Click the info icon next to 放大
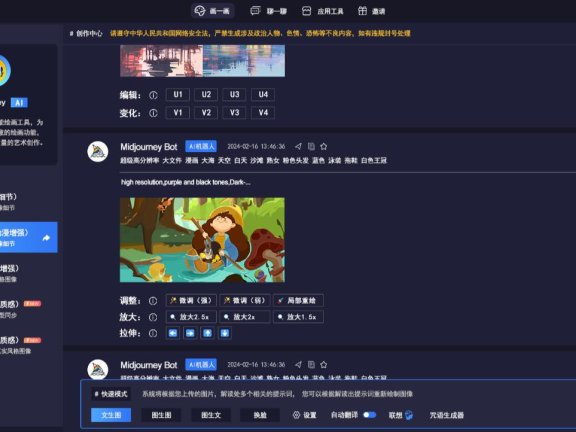Image resolution: width=576 pixels, height=432 pixels. click(153, 317)
